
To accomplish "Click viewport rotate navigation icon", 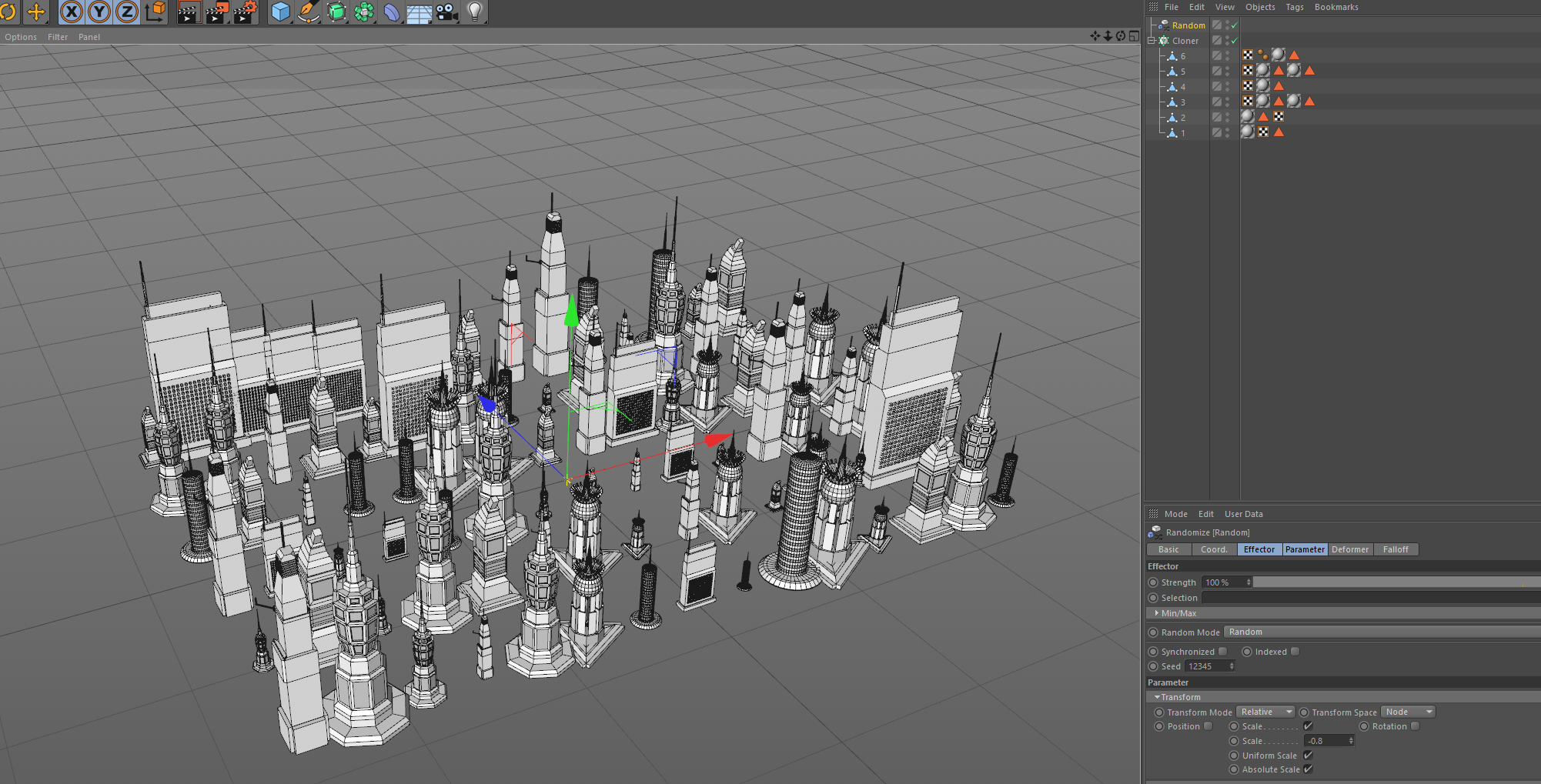I will pos(1121,36).
